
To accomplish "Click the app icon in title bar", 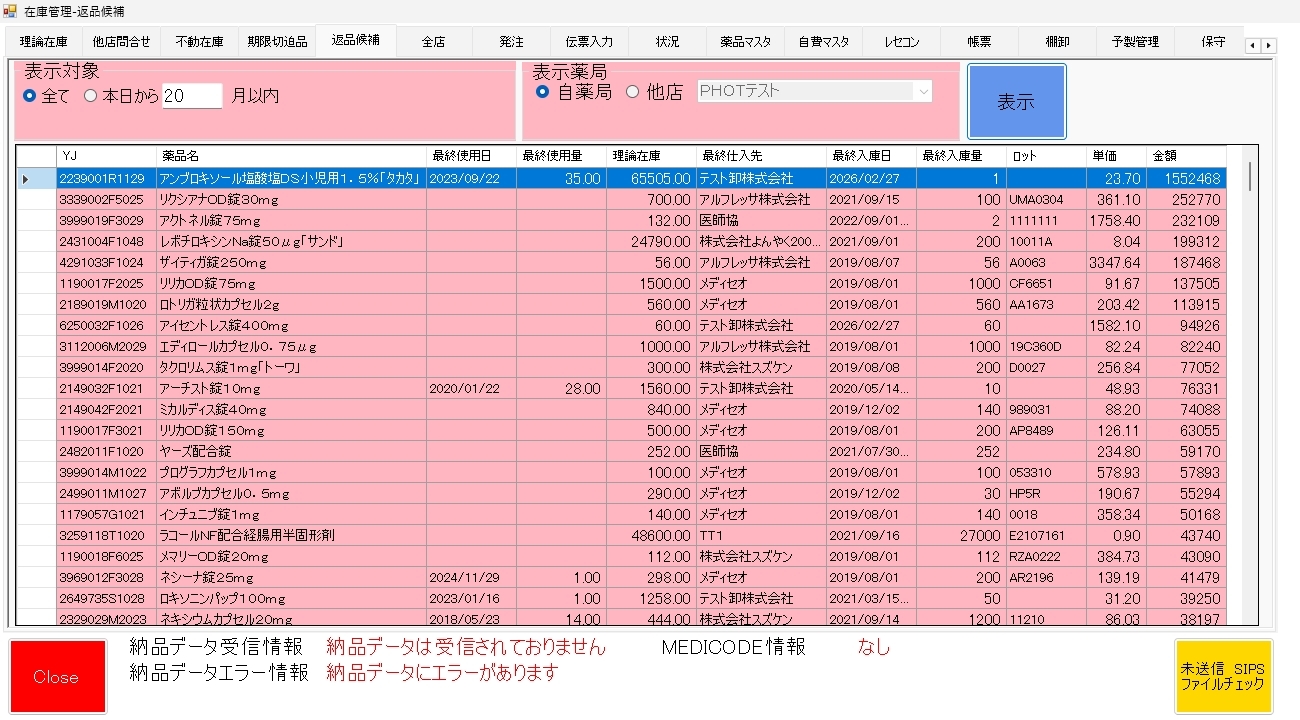I will point(9,9).
